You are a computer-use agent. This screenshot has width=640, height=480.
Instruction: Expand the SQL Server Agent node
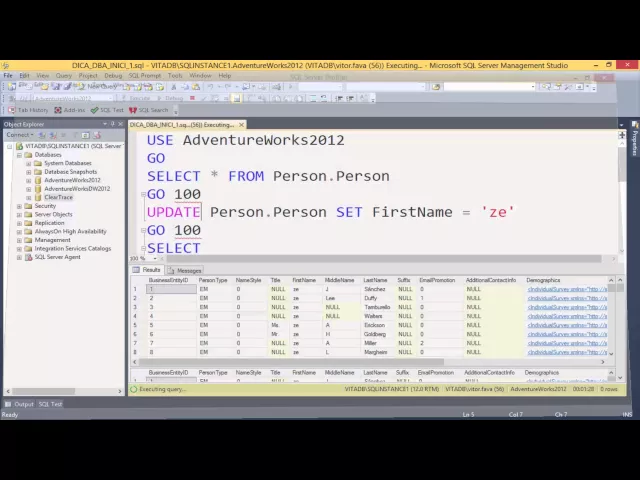pyautogui.click(x=19, y=258)
